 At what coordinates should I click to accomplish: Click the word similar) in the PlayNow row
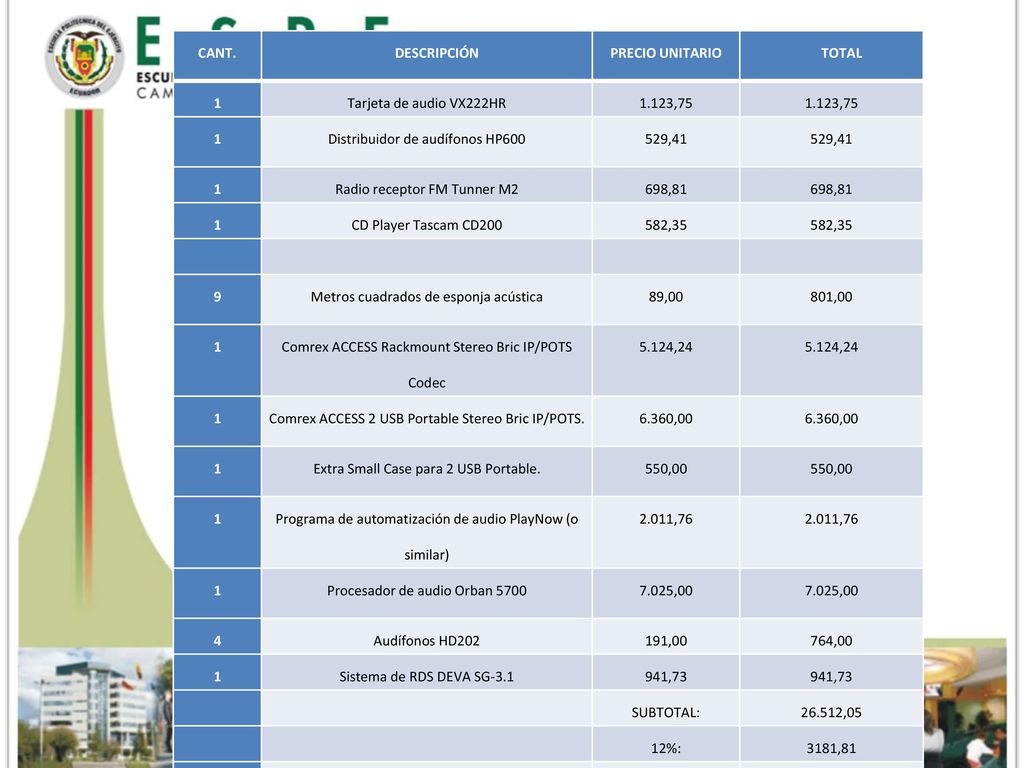[426, 555]
